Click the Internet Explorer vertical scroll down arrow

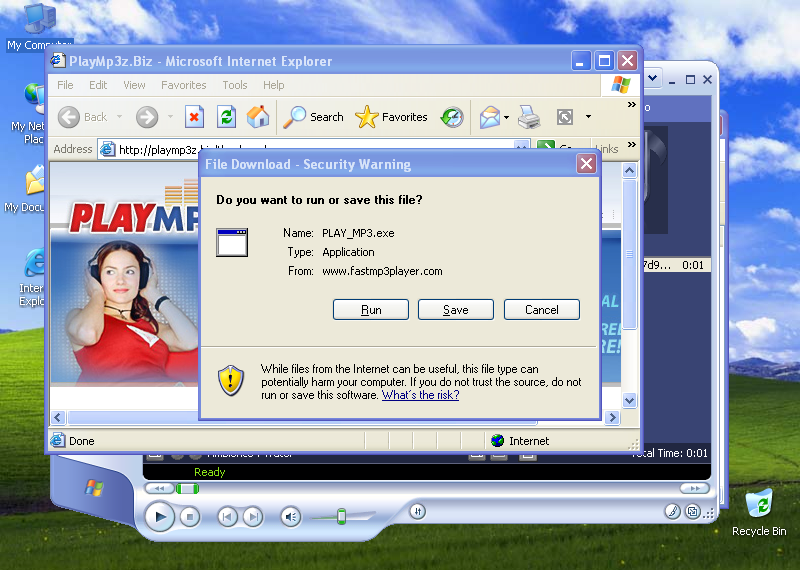(630, 401)
